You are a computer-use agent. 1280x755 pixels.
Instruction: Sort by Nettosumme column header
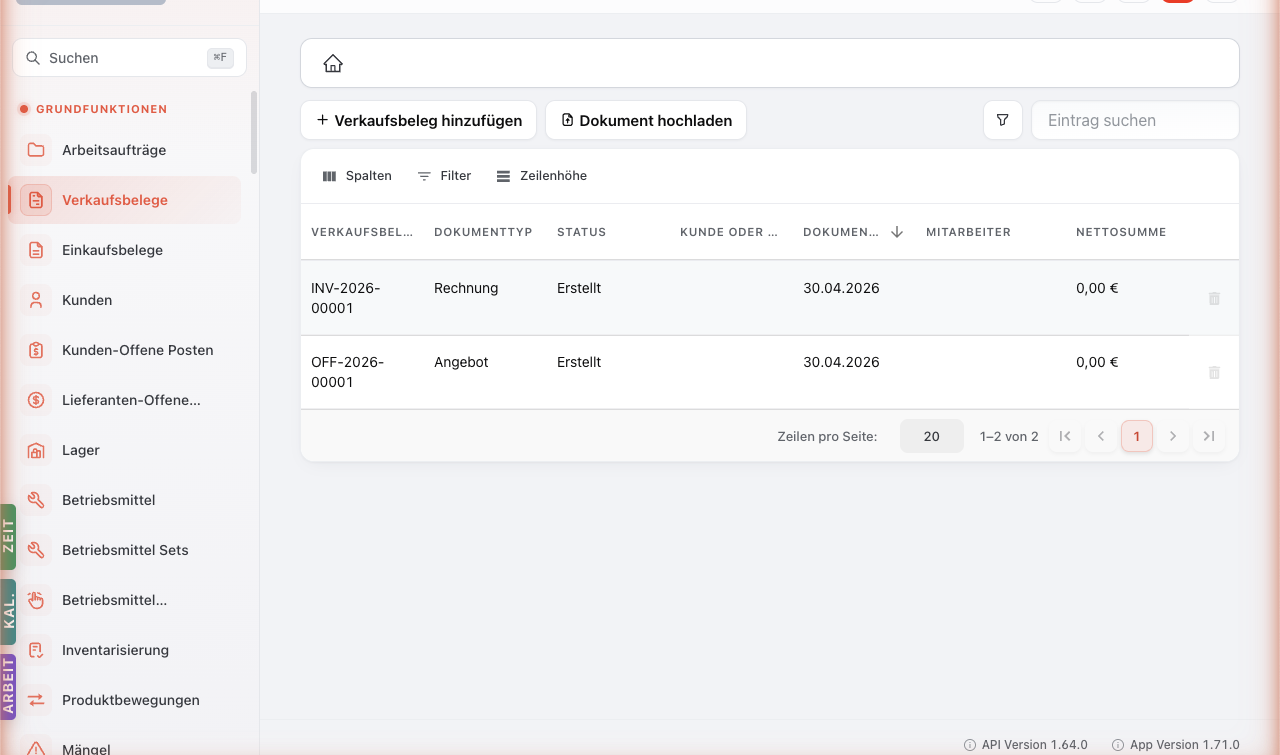(x=1121, y=232)
